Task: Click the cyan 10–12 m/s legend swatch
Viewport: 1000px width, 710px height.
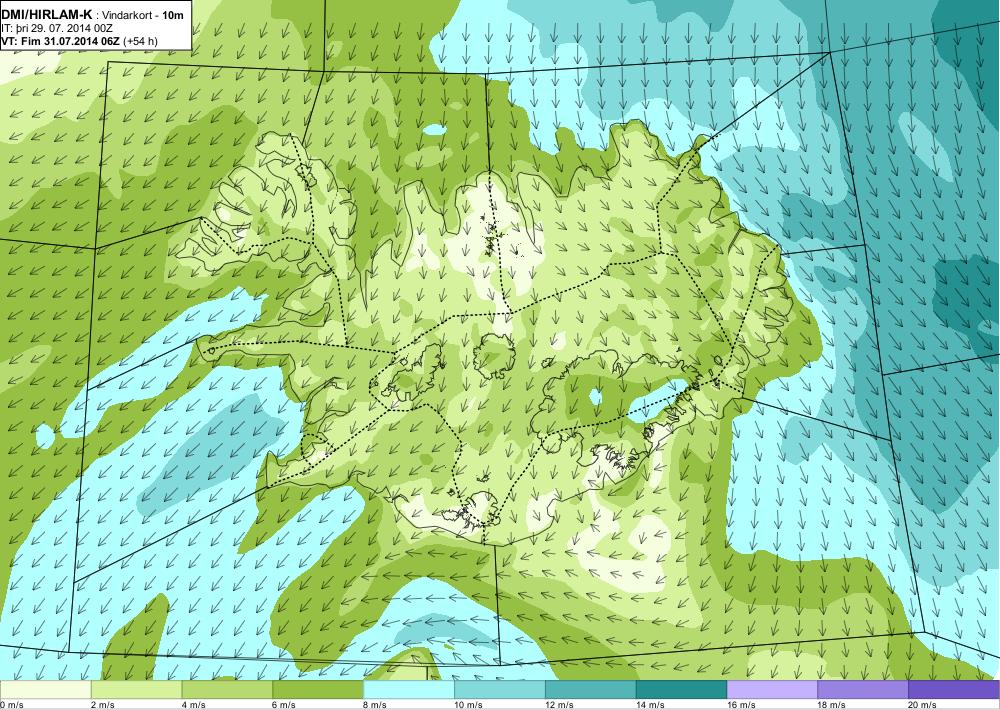Action: click(500, 690)
